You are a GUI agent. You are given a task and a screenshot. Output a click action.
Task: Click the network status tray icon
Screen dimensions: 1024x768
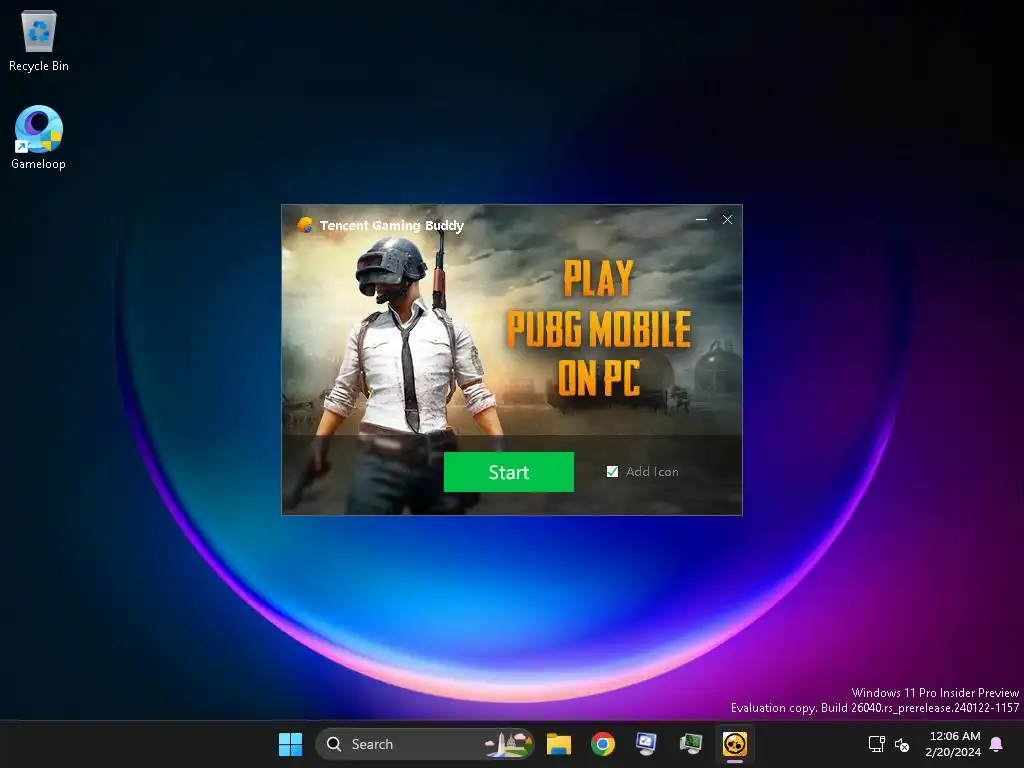[876, 744]
